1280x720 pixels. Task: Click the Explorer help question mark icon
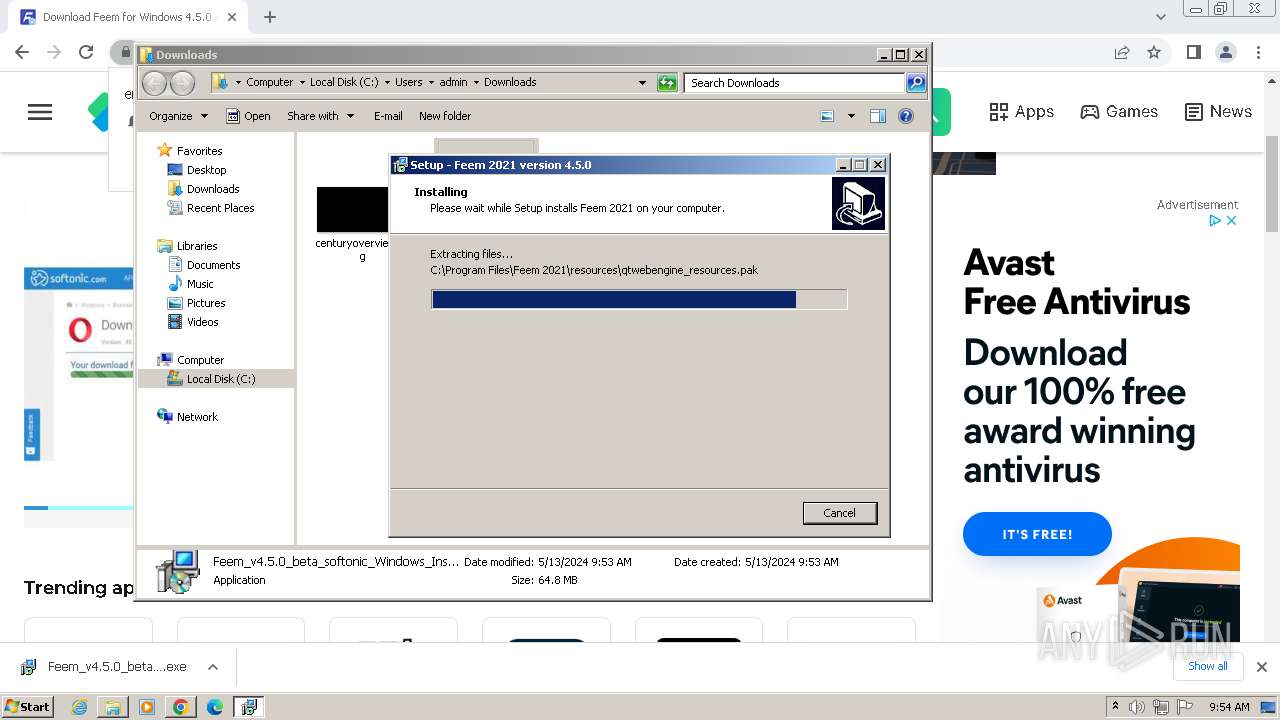tap(906, 116)
